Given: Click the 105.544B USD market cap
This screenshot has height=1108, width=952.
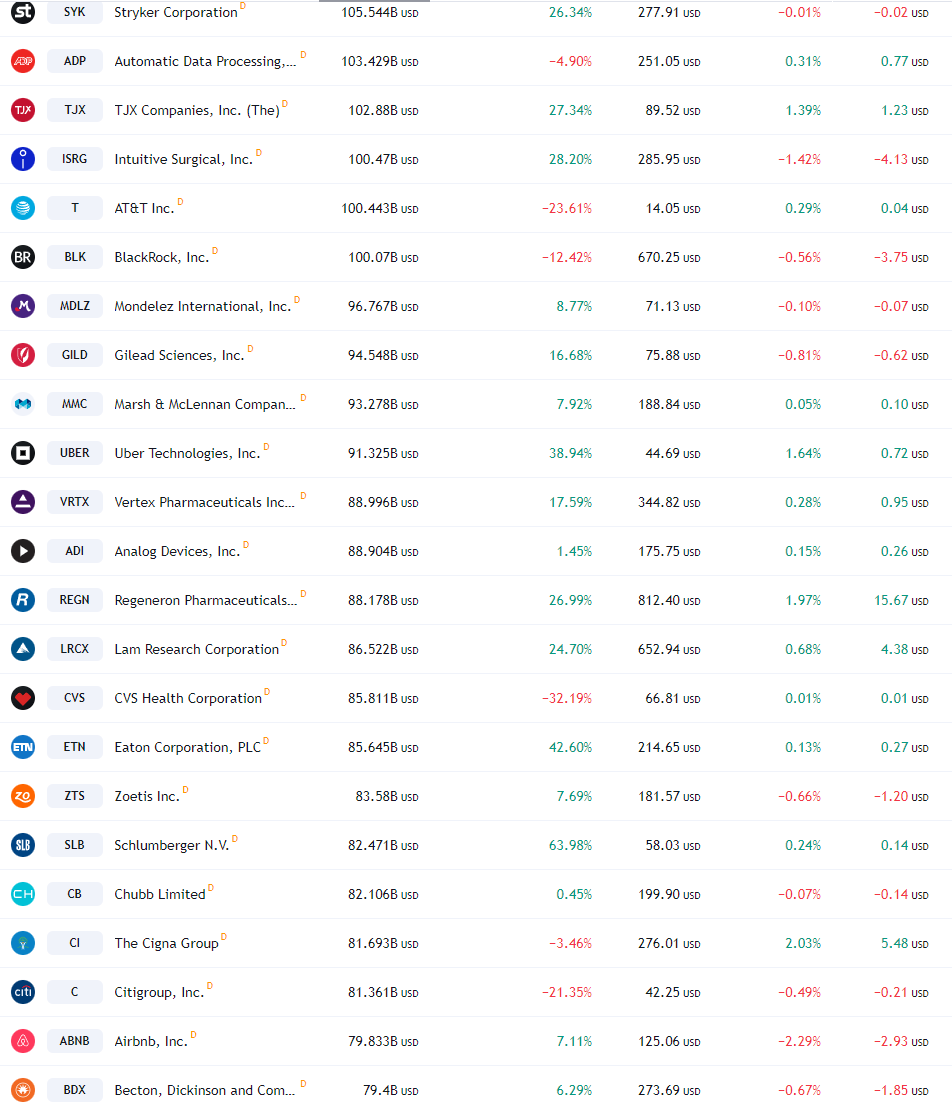Looking at the screenshot, I should (x=380, y=13).
